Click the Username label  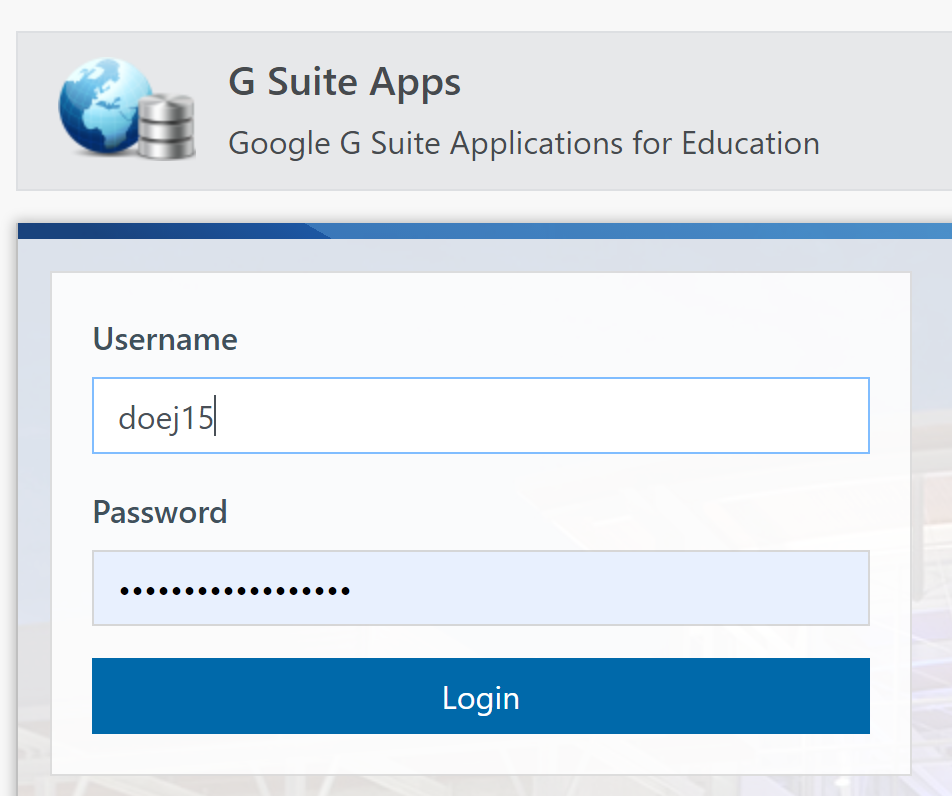point(165,339)
